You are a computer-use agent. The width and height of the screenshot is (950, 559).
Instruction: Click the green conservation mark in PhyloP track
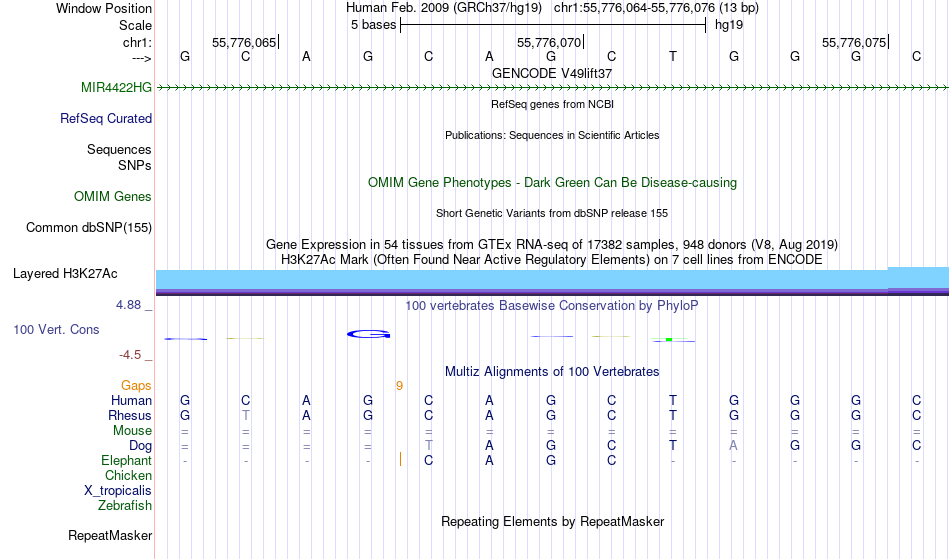click(669, 340)
